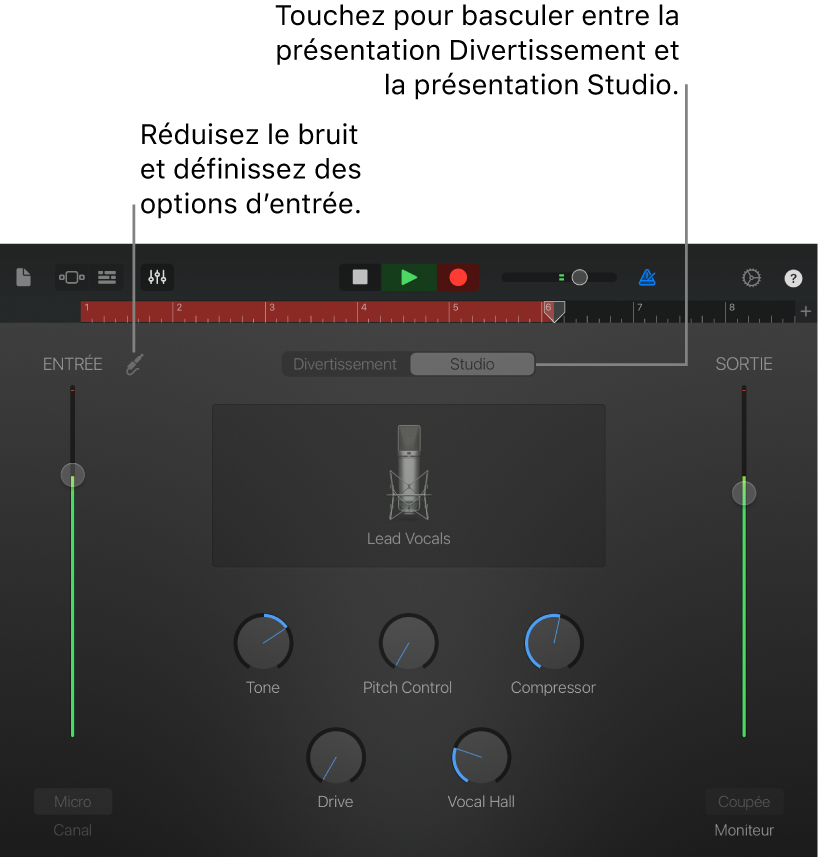Open the song browser document icon
This screenshot has width=819, height=857.
tap(23, 277)
